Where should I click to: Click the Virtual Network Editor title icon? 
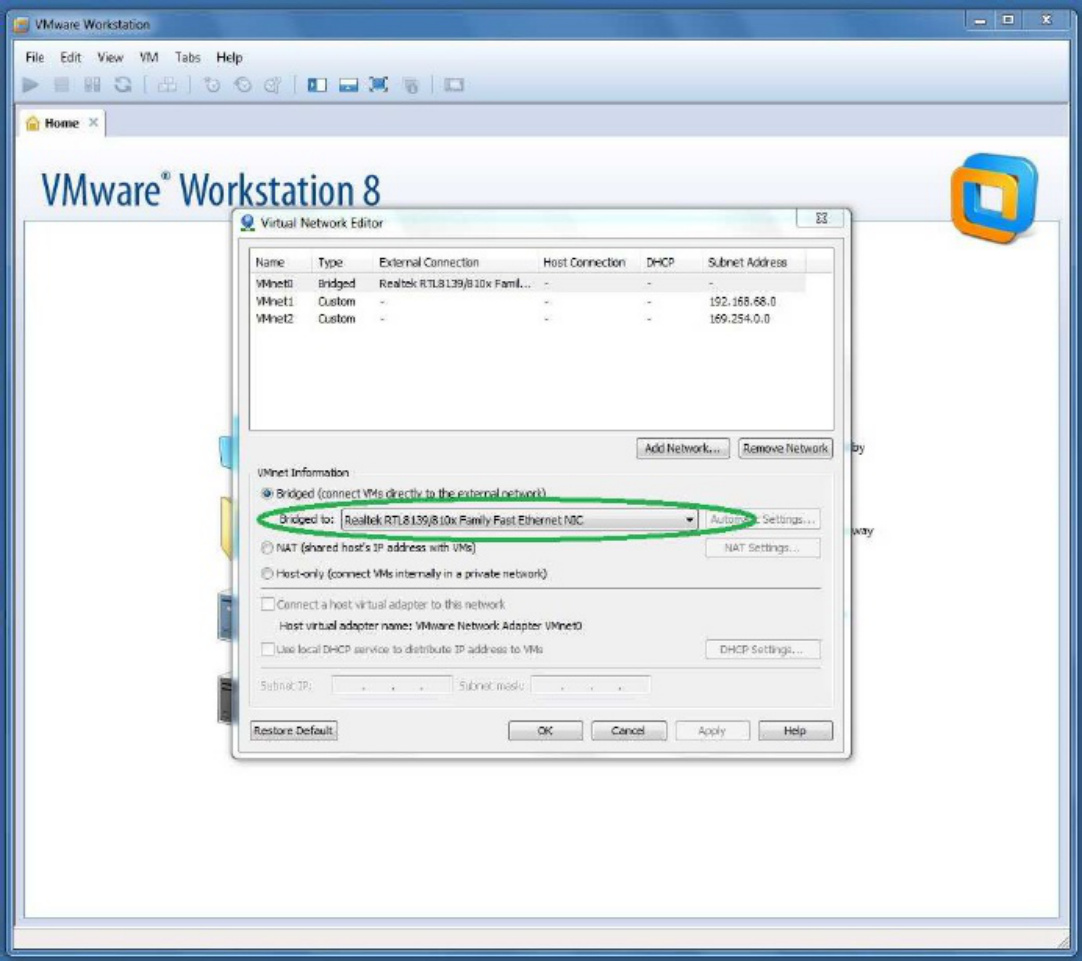[247, 223]
